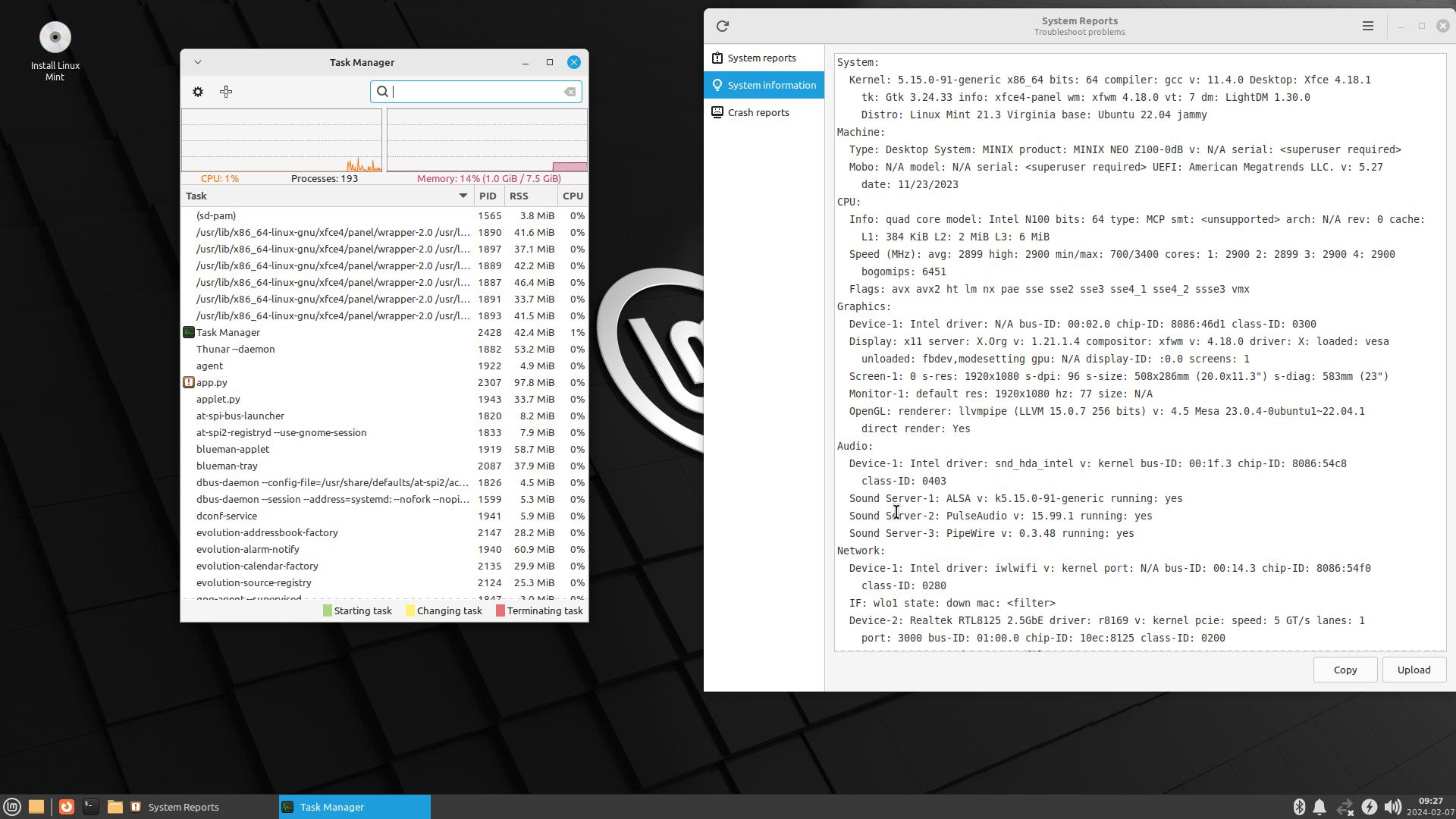Open Task Manager settings gear icon
Viewport: 1456px width, 819px height.
[198, 92]
